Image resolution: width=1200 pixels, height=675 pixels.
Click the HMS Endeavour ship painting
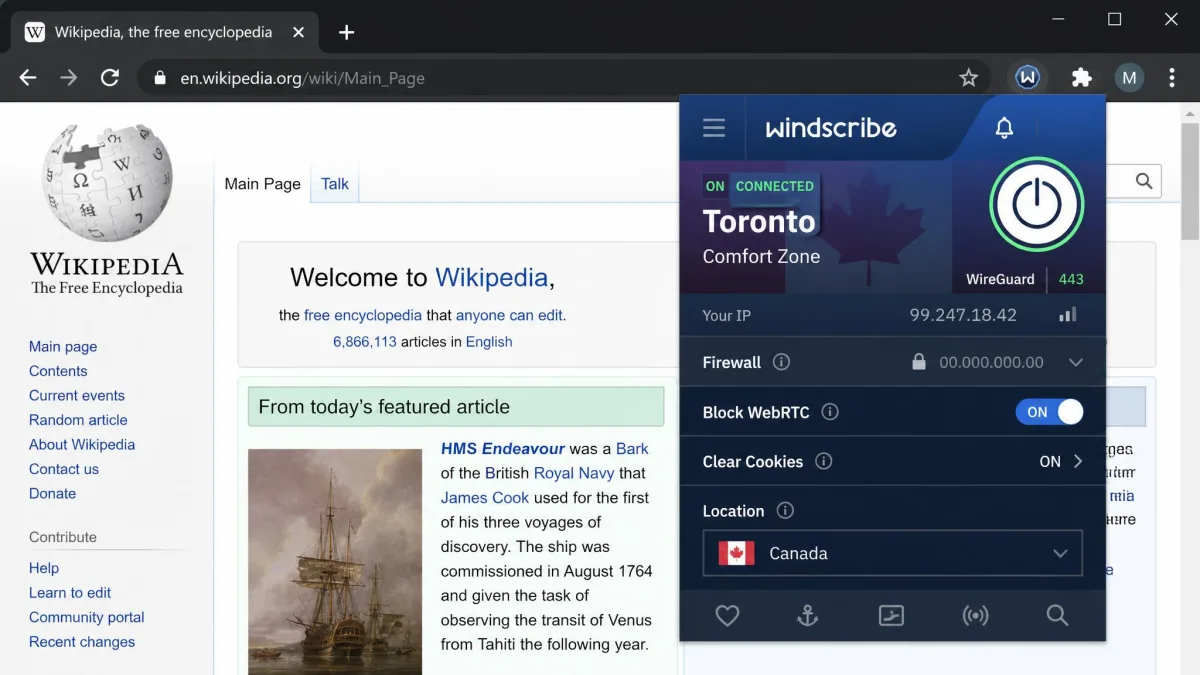point(335,561)
